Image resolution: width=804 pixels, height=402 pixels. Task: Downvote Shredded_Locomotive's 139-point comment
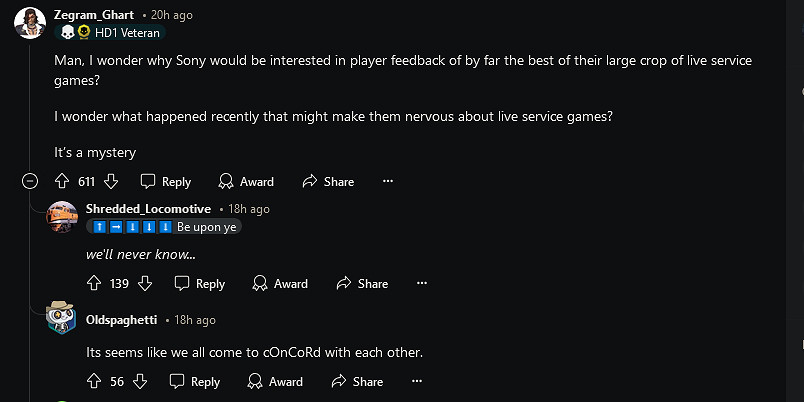point(145,283)
